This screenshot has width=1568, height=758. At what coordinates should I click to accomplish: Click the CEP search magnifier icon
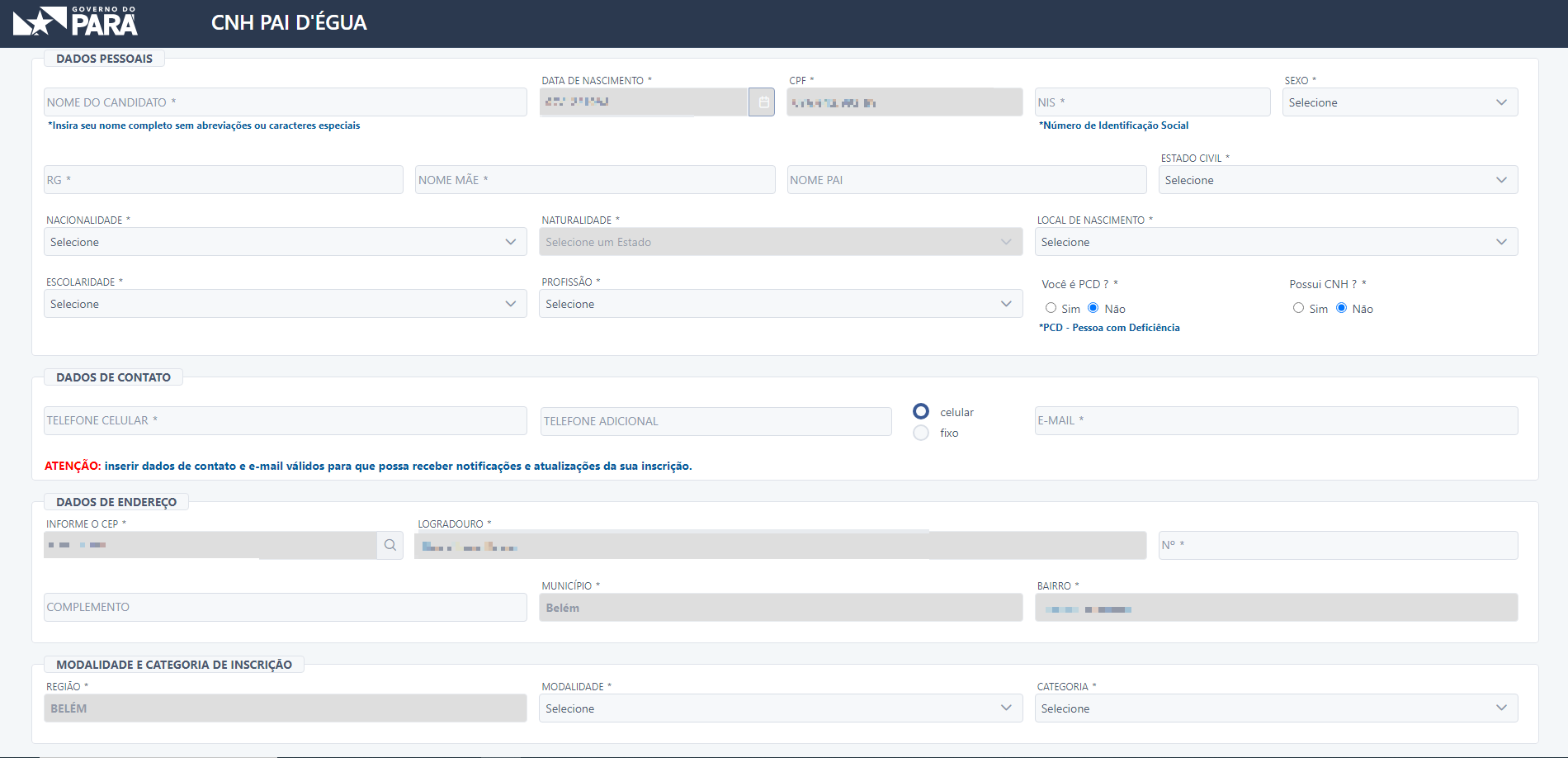(x=390, y=545)
